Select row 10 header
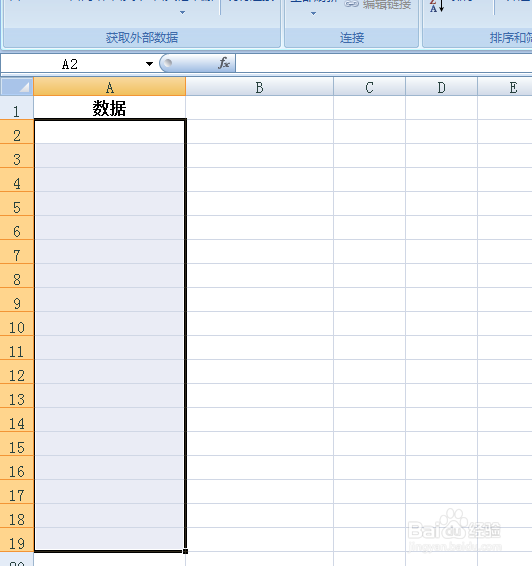532x566 pixels. point(17,324)
